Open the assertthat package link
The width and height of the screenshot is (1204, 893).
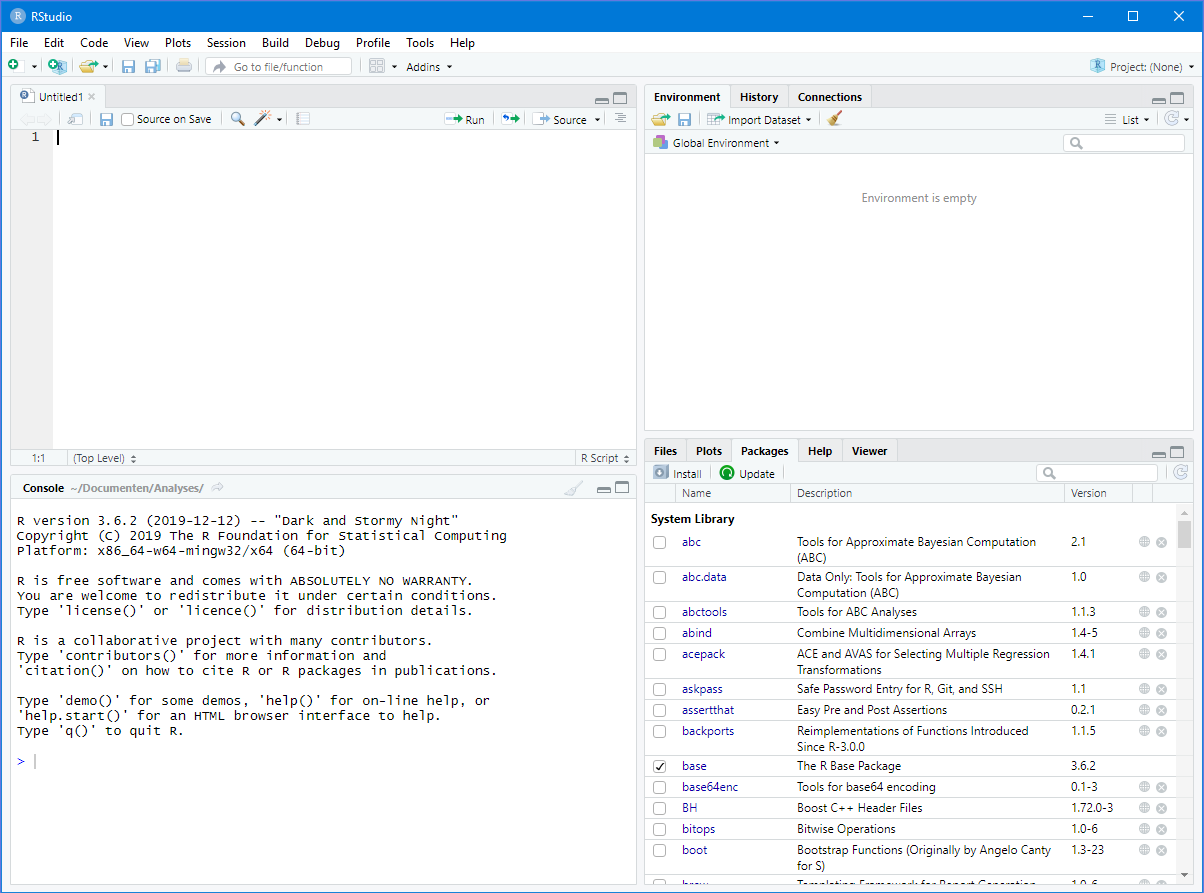[x=707, y=710]
